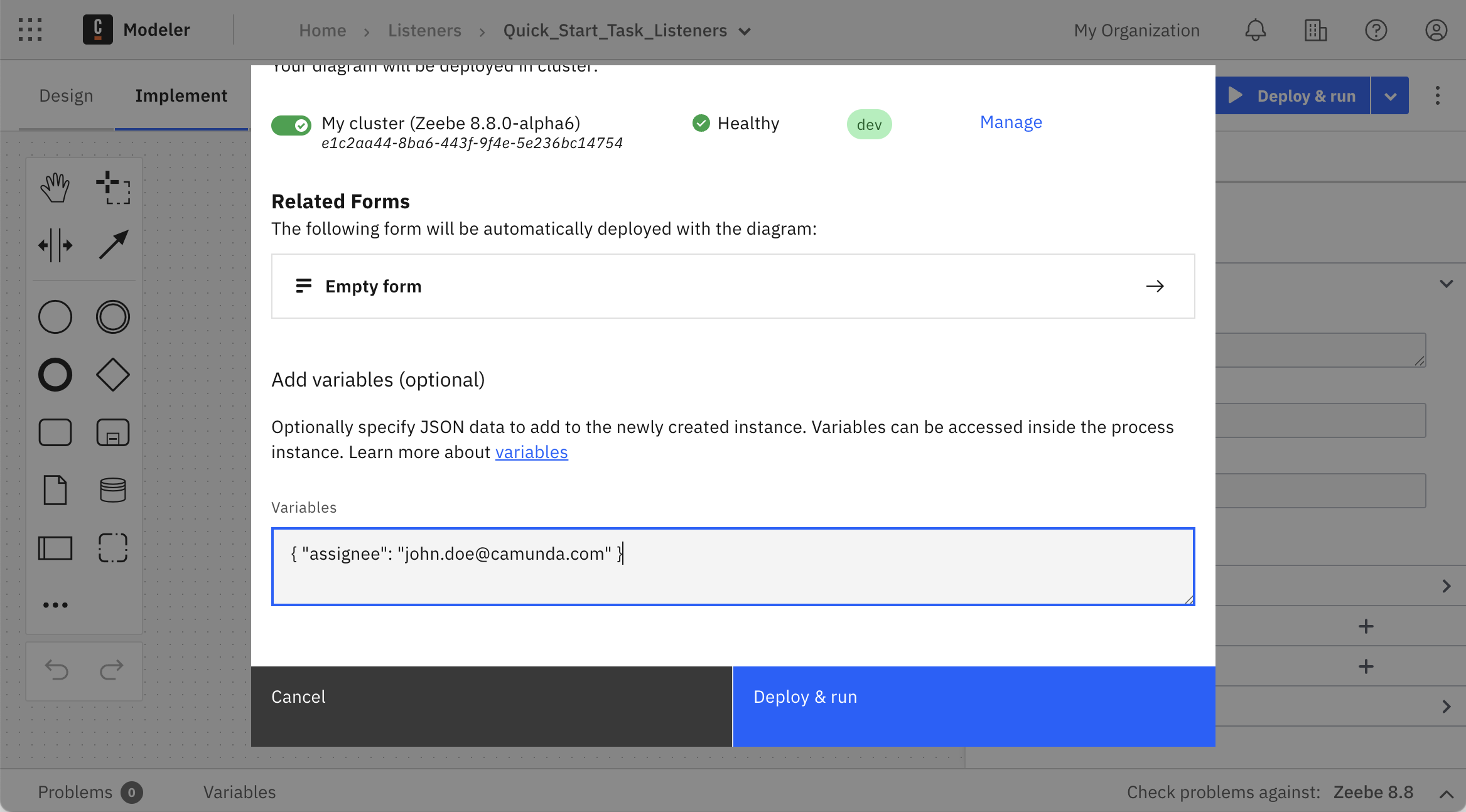Create a data store element
Viewport: 1466px width, 812px height.
[x=113, y=489]
